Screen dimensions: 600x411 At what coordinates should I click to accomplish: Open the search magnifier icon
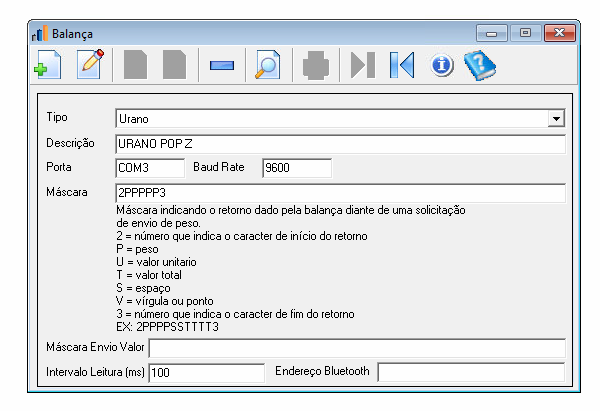(267, 65)
